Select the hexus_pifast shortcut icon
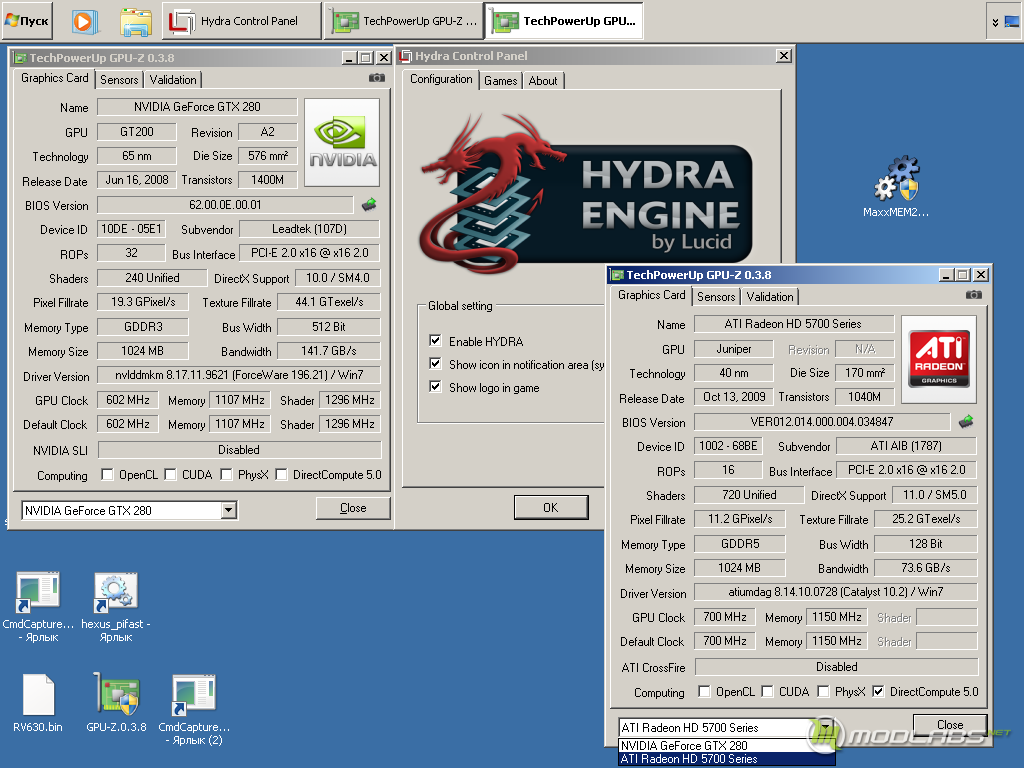Screen dimensions: 1024x768 click(116, 607)
